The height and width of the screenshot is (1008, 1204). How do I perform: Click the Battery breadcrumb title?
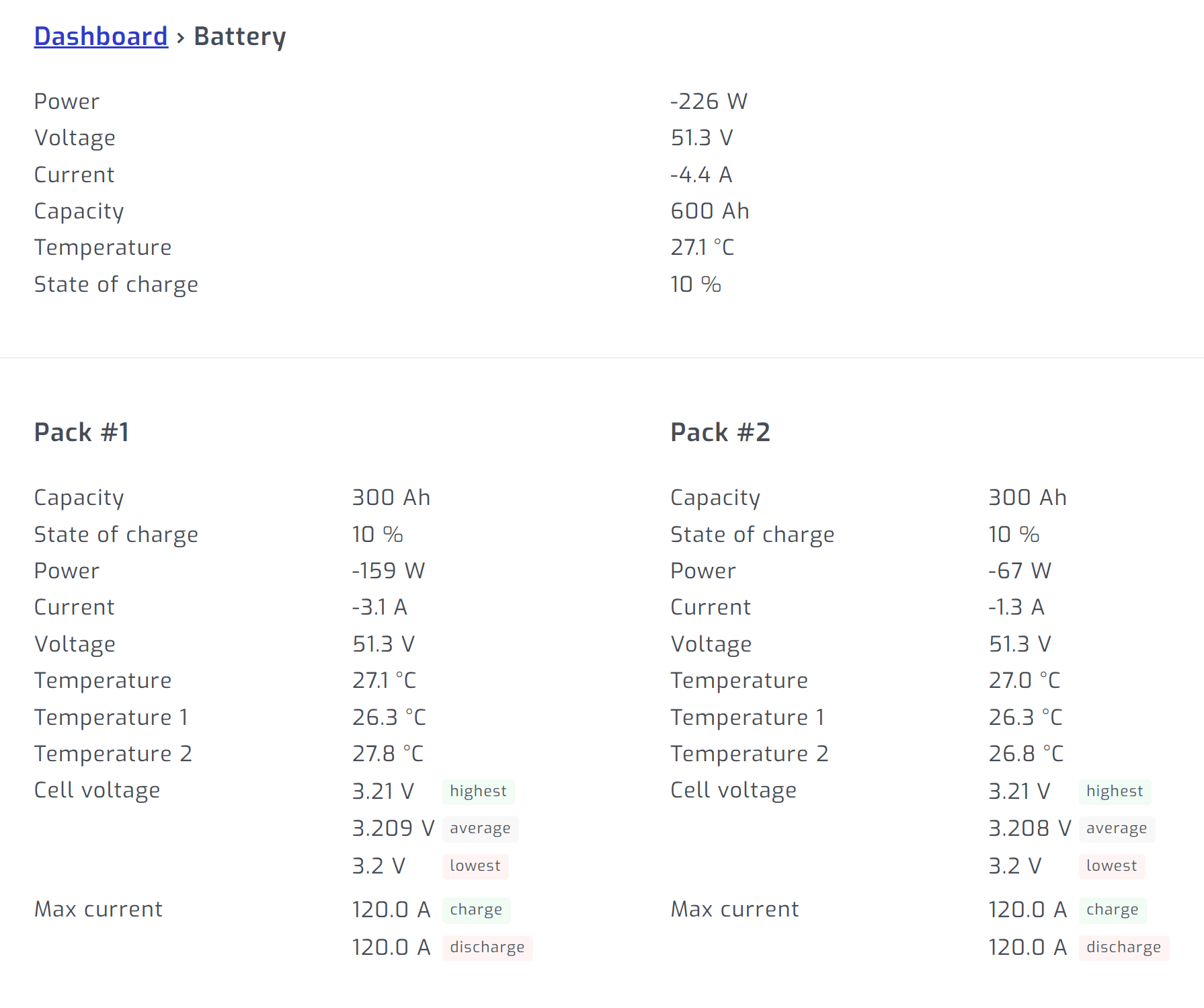(x=239, y=36)
